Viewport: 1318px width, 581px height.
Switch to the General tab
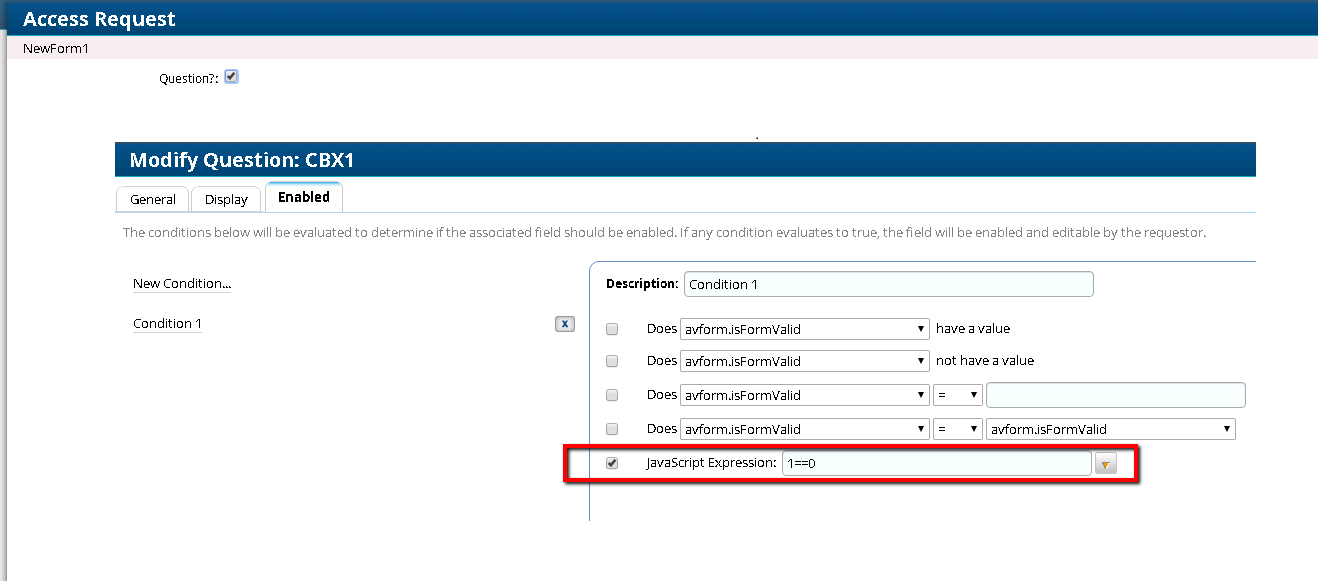152,199
